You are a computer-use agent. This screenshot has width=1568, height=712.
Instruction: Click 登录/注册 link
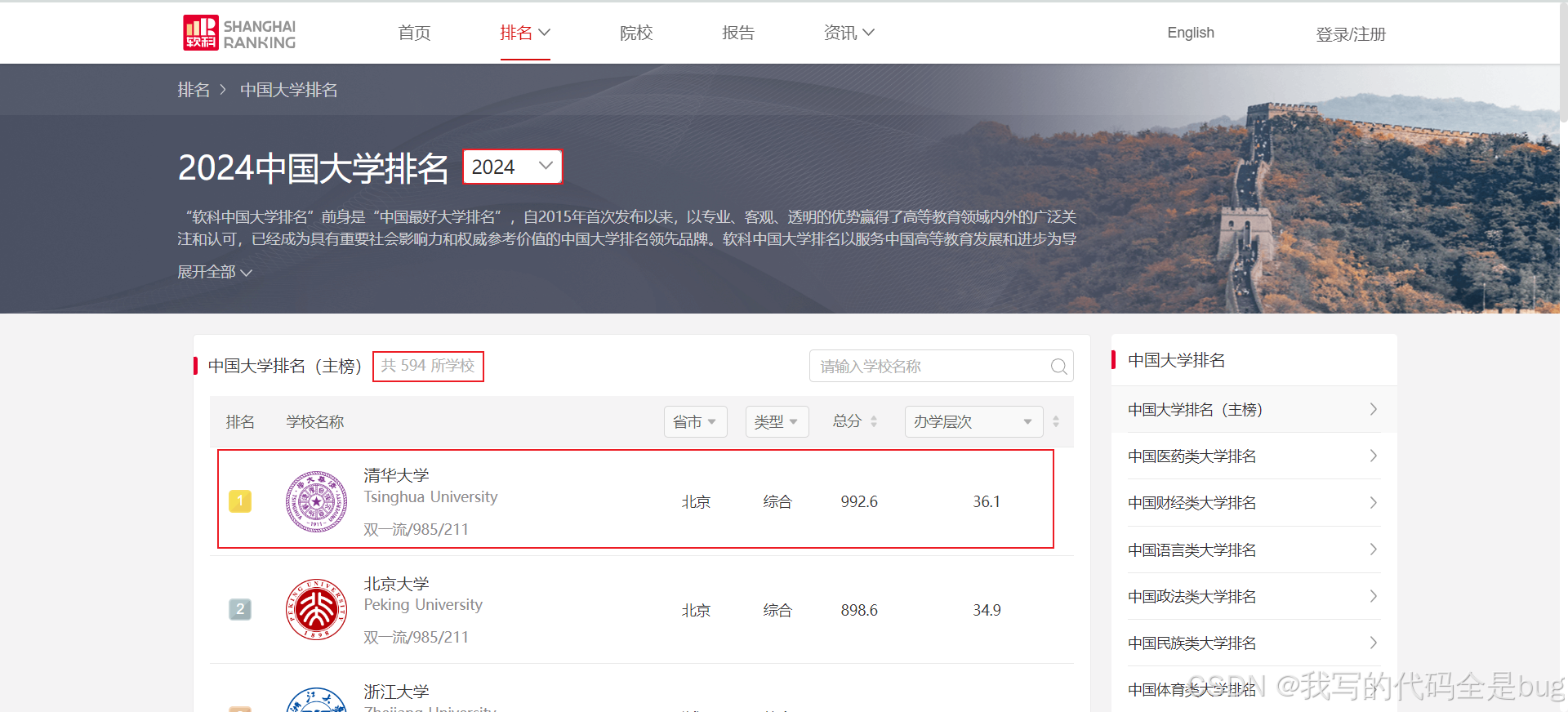[x=1351, y=34]
